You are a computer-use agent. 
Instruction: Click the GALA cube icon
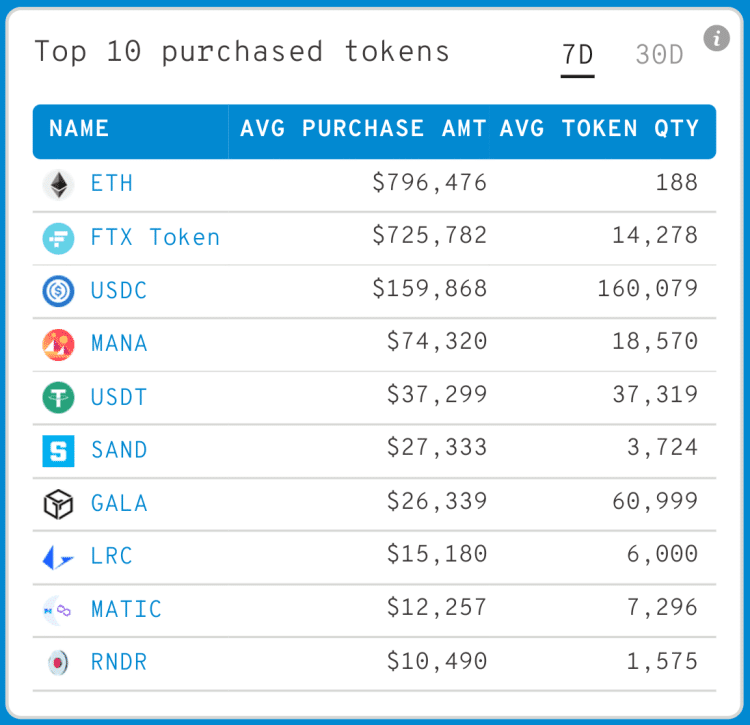pos(58,504)
